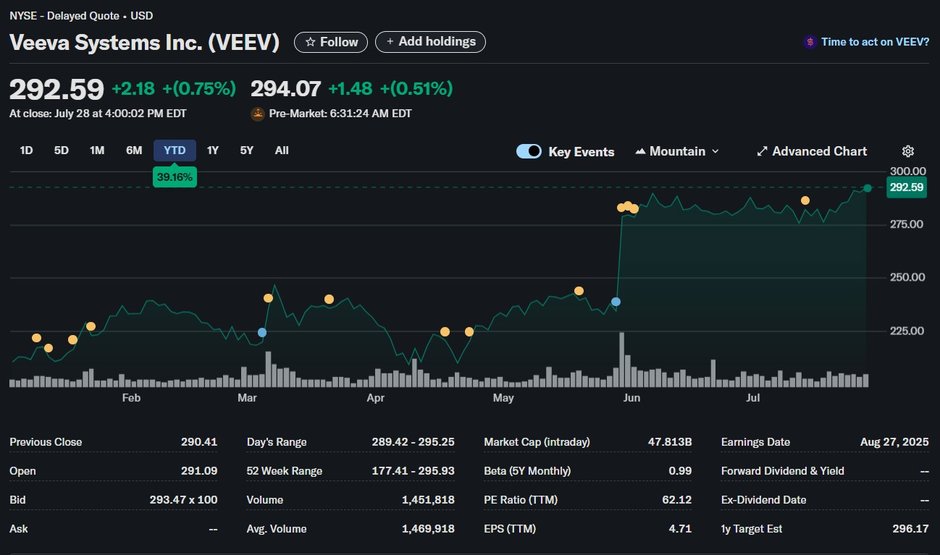Click the Bid value 293.47 x 100
The image size is (940, 555).
(x=183, y=500)
